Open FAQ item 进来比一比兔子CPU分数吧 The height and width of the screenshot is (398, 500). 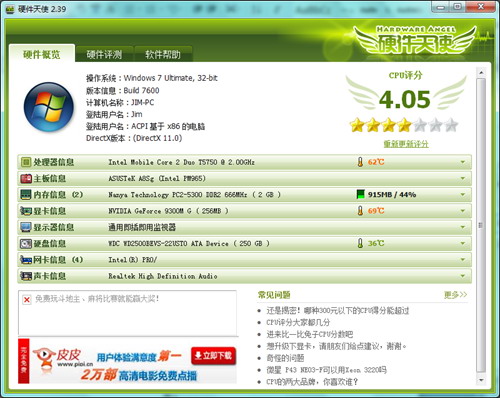(x=309, y=334)
